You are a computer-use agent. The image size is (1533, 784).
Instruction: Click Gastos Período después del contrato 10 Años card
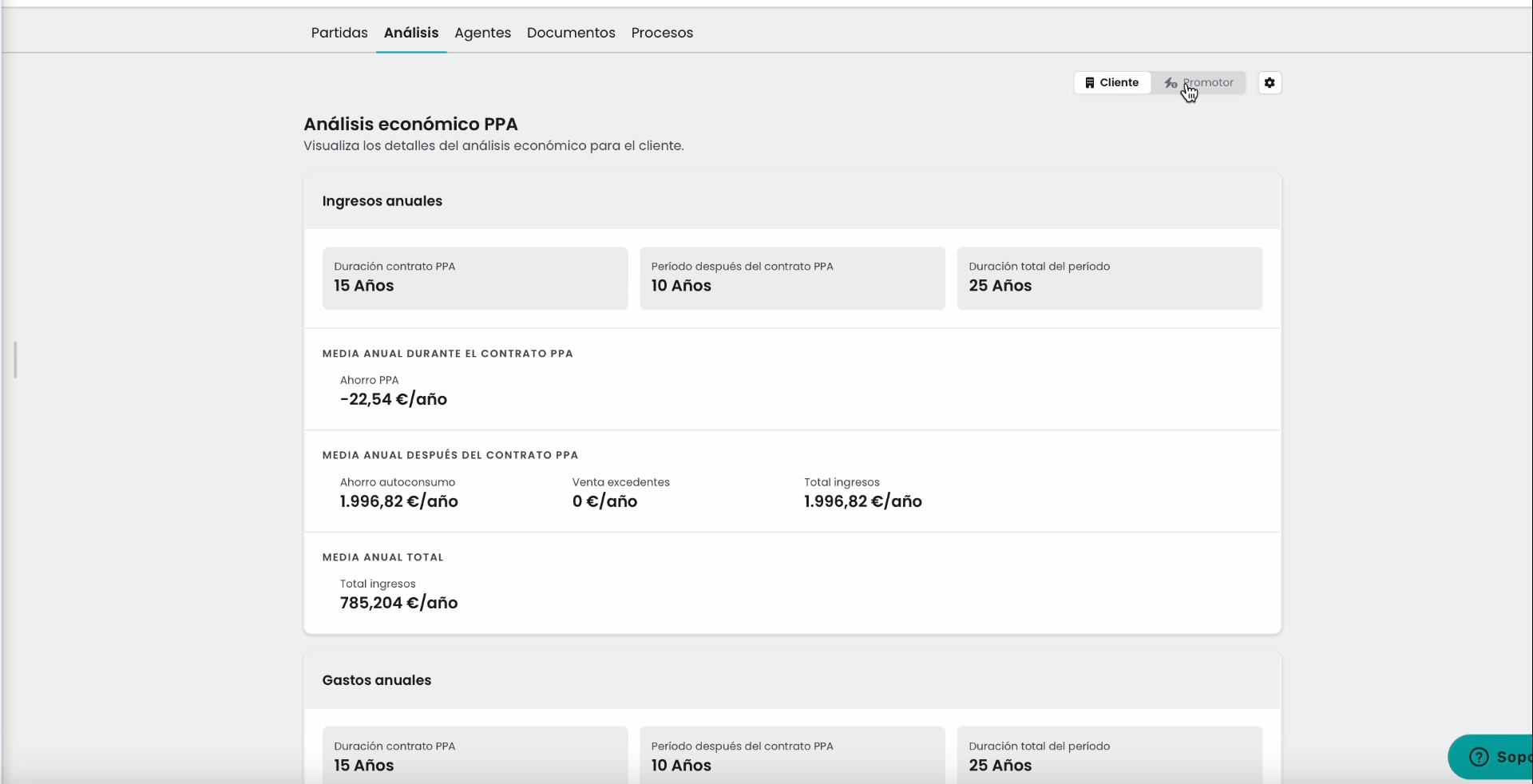(792, 755)
